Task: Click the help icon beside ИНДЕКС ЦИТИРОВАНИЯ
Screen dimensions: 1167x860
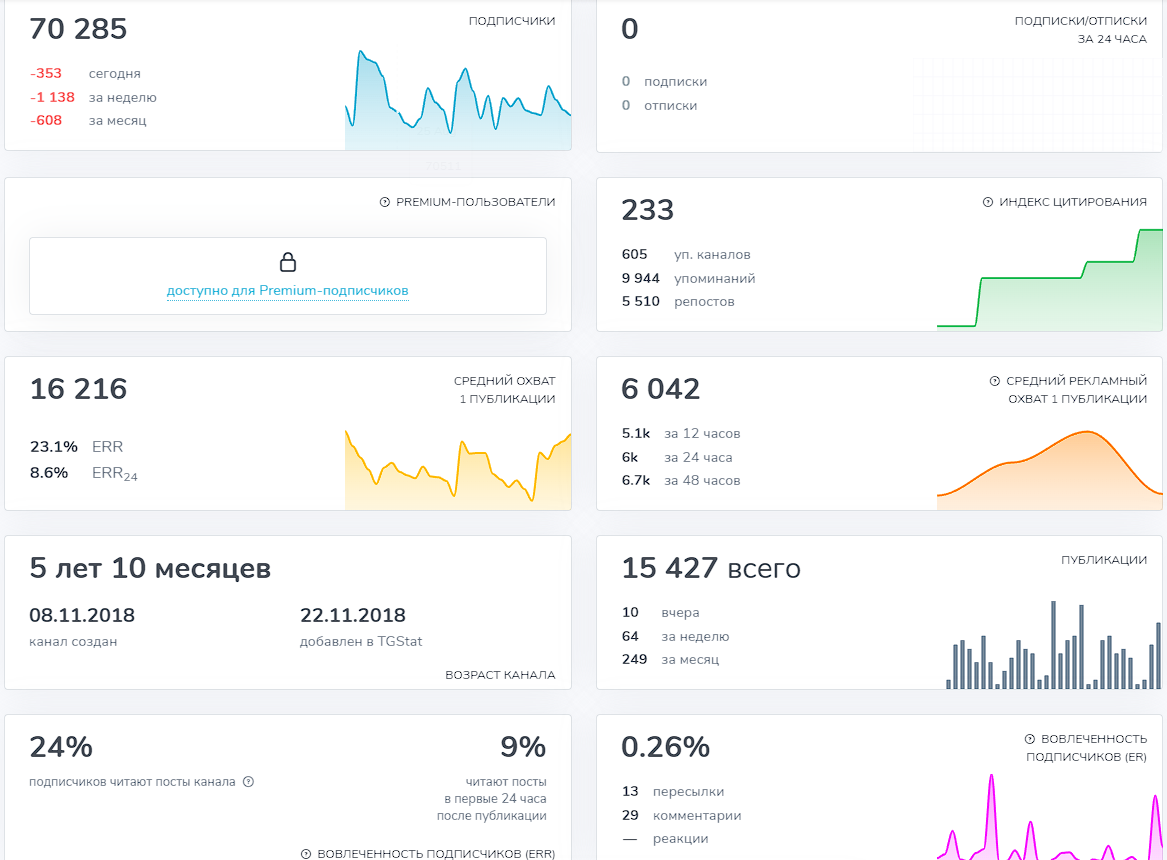Action: (988, 202)
